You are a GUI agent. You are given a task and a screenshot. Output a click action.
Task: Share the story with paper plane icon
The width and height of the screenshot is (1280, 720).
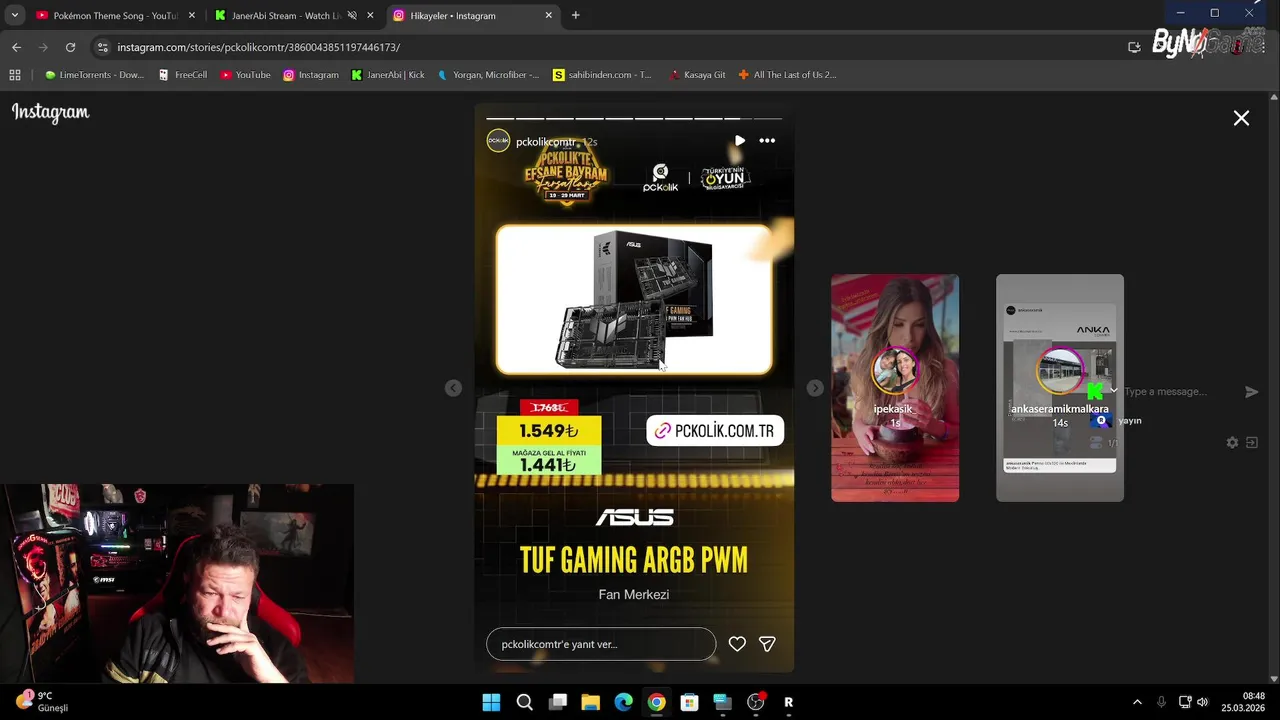coord(767,644)
